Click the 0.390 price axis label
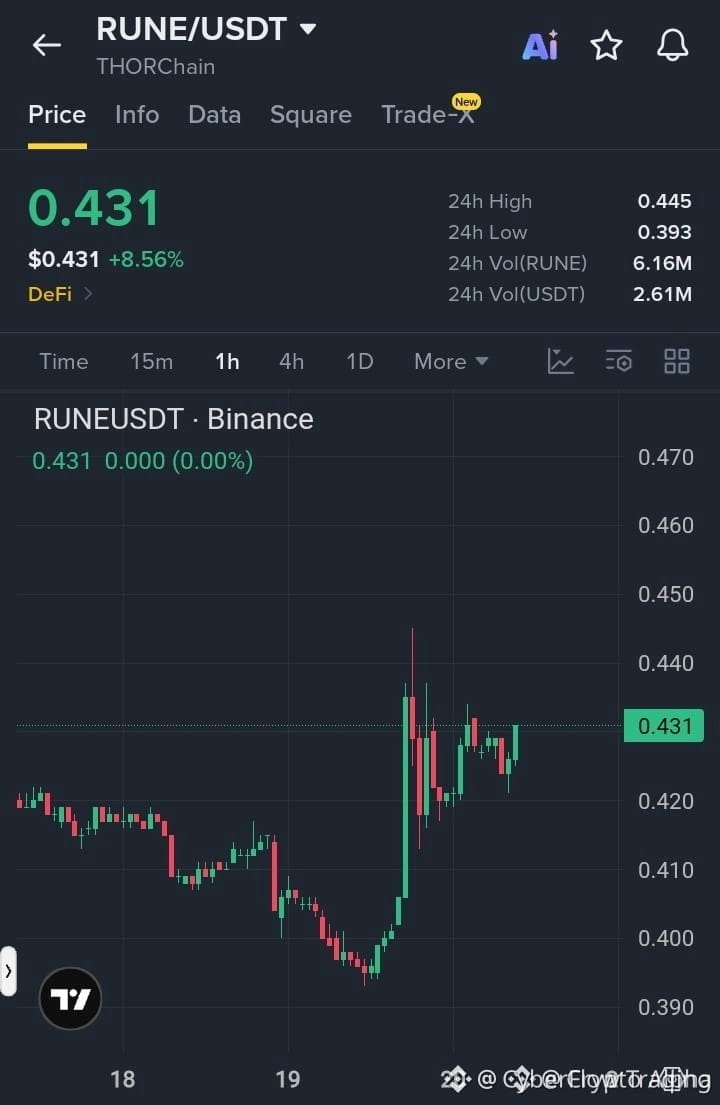The height and width of the screenshot is (1105, 720). [x=666, y=1008]
